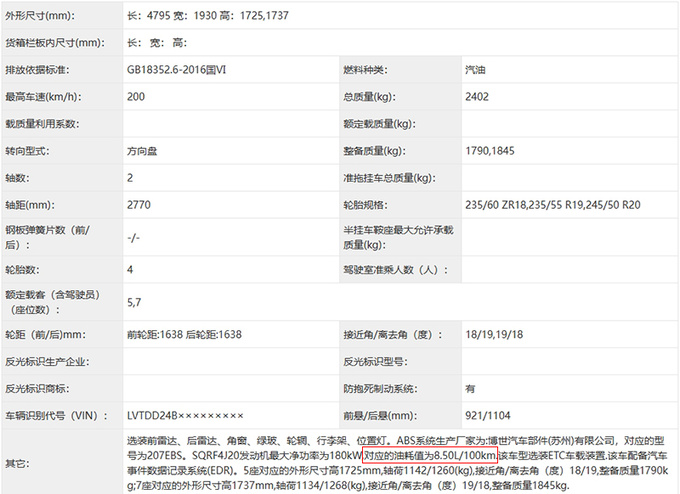
Task: Click the 排放依据标准 label
Action: pyautogui.click(x=37, y=70)
